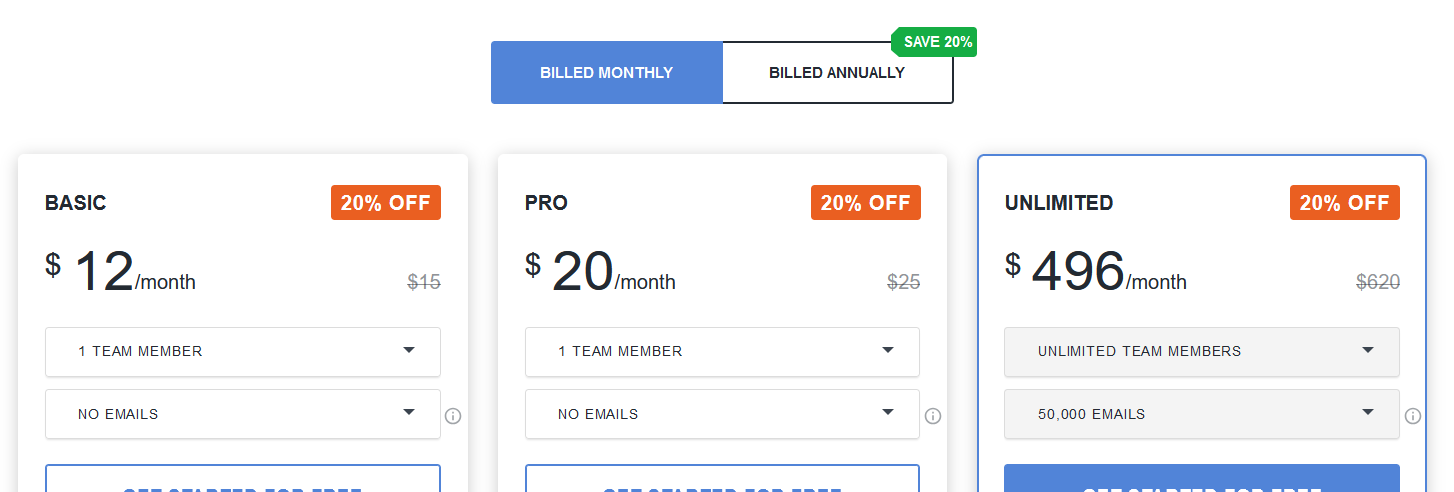Viewport: 1454px width, 492px height.
Task: Click the Pro plan 20% OFF badge
Action: tap(866, 203)
